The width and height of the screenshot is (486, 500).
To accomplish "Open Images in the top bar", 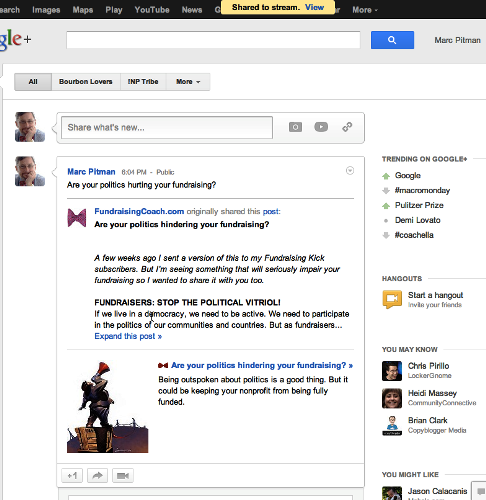I will [x=46, y=10].
